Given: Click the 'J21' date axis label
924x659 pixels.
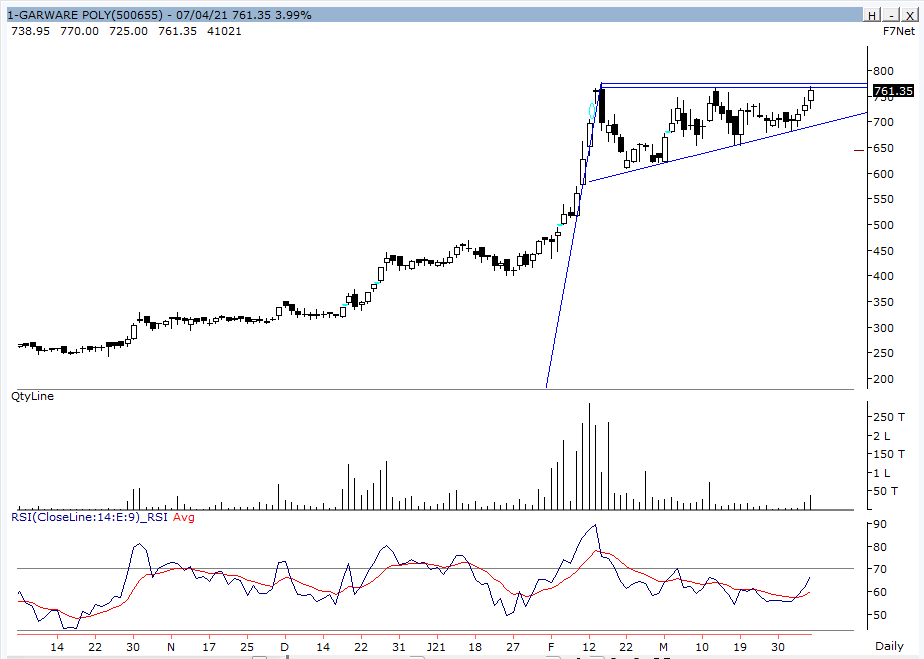Looking at the screenshot, I should (436, 647).
